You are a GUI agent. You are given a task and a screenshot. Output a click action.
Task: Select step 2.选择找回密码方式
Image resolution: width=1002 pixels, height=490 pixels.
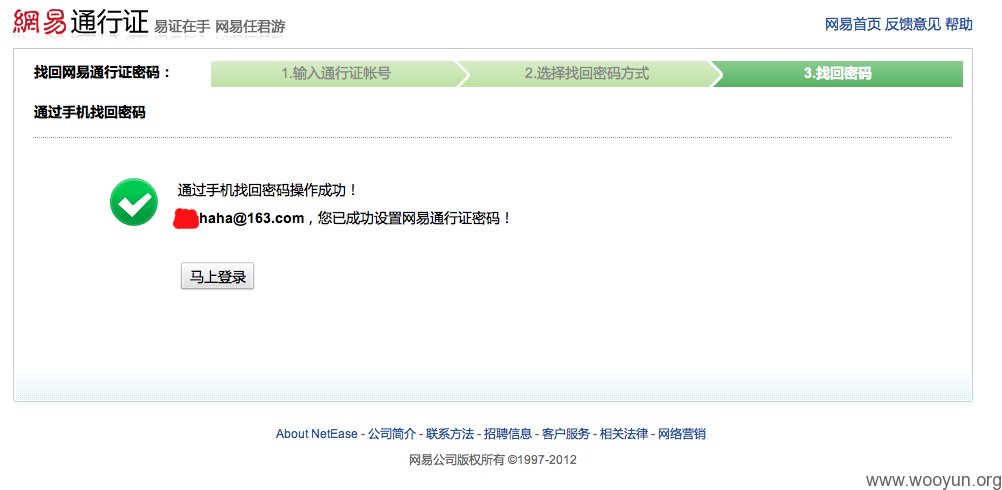tap(587, 73)
